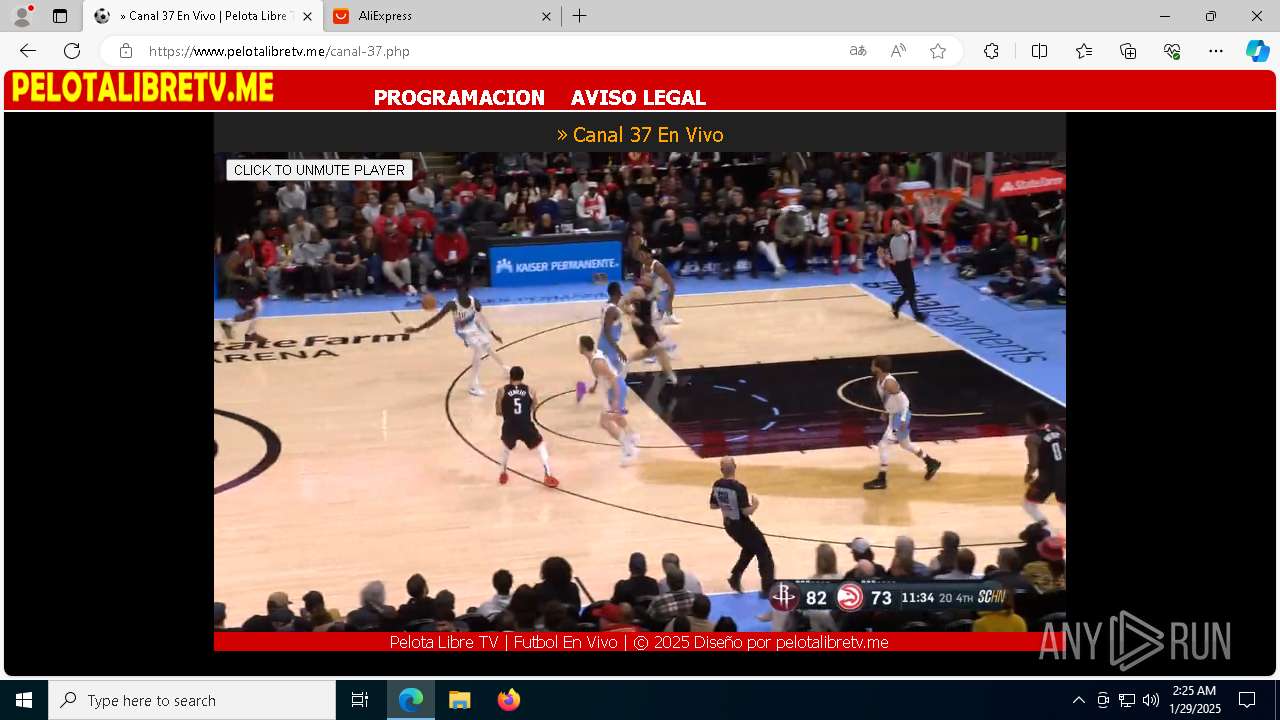Open the Extensions puzzle icon
Screen dimensions: 1280x720
click(991, 51)
